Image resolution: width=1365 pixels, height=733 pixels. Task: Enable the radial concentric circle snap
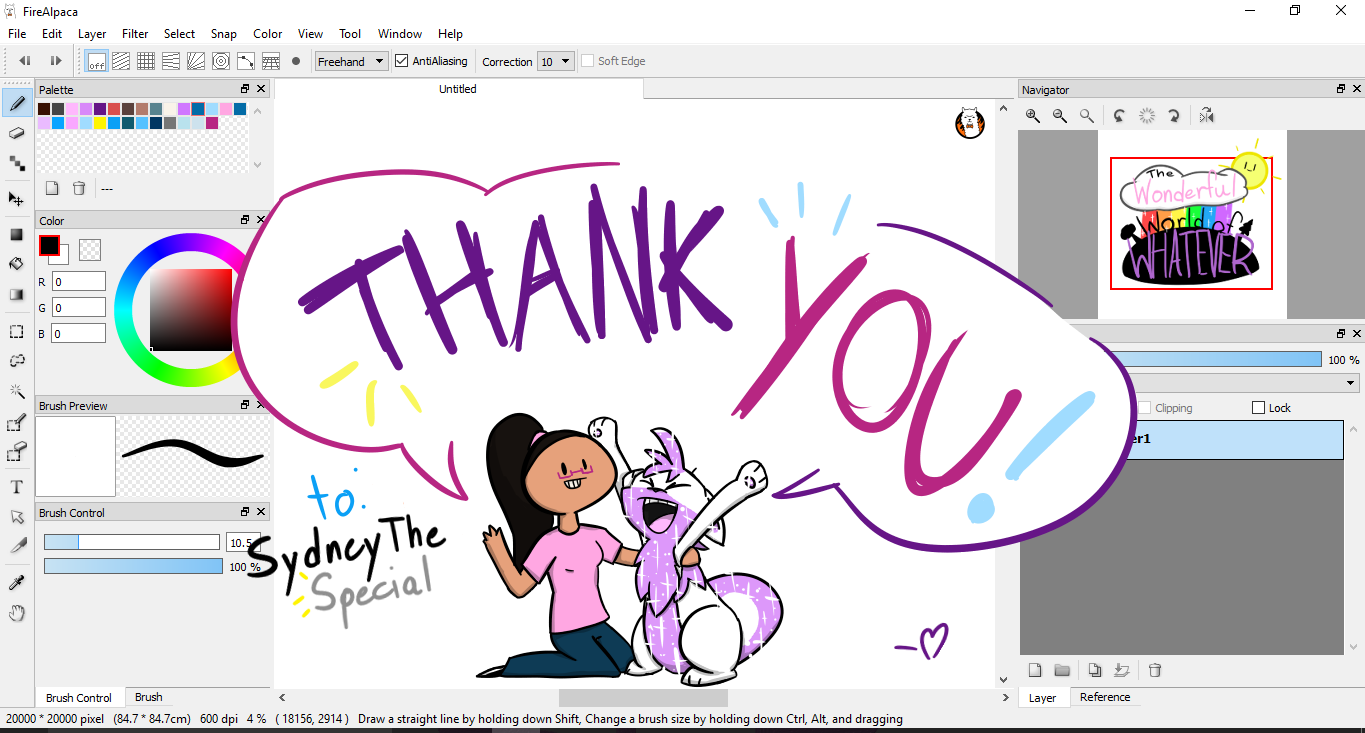coord(221,61)
